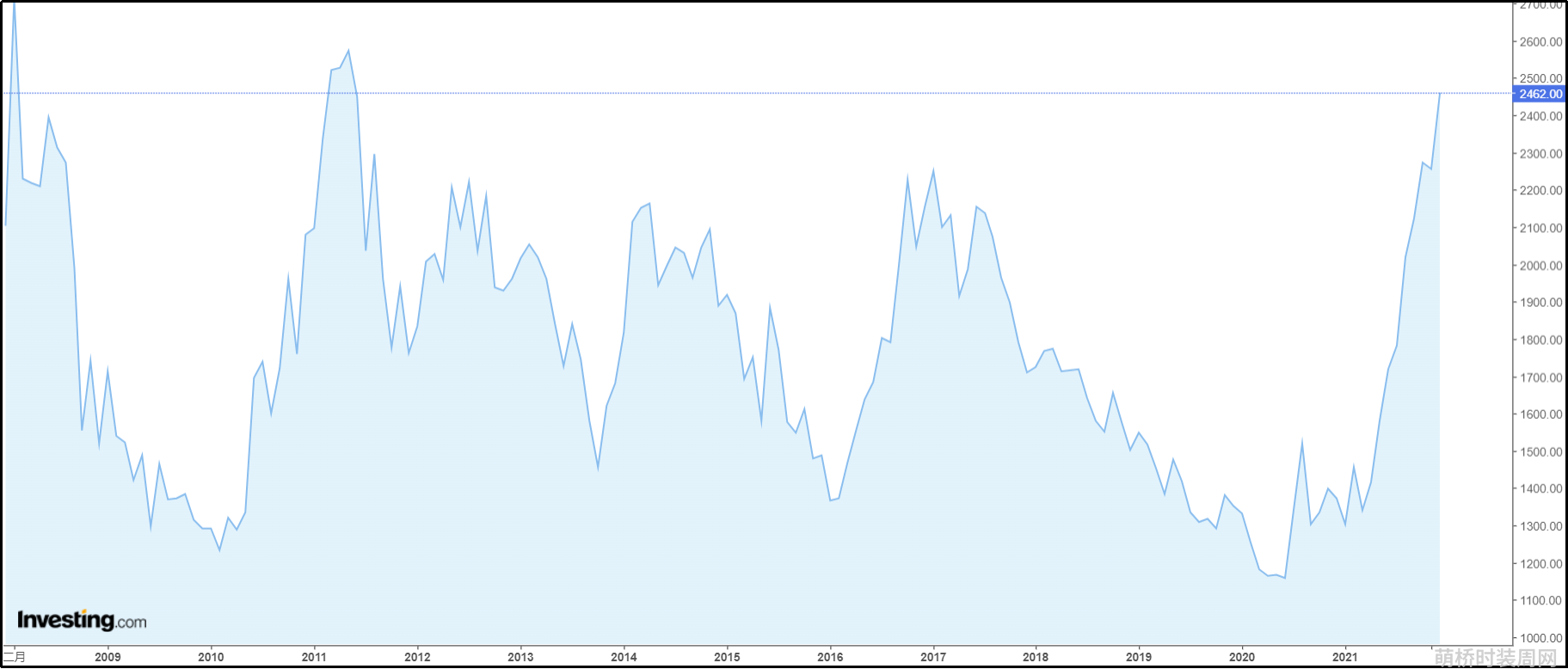Click the 2200.00 price axis label
Image resolution: width=1568 pixels, height=669 pixels.
(x=1540, y=191)
